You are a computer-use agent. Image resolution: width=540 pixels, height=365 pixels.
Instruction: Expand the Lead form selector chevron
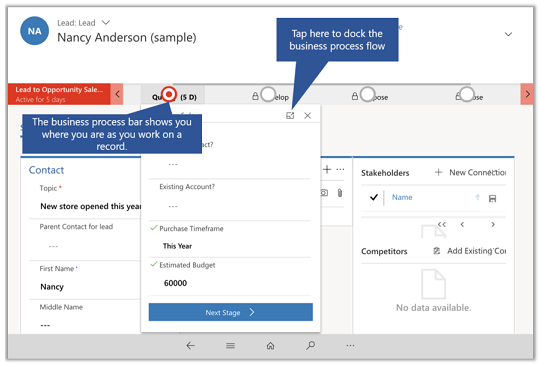pos(106,23)
